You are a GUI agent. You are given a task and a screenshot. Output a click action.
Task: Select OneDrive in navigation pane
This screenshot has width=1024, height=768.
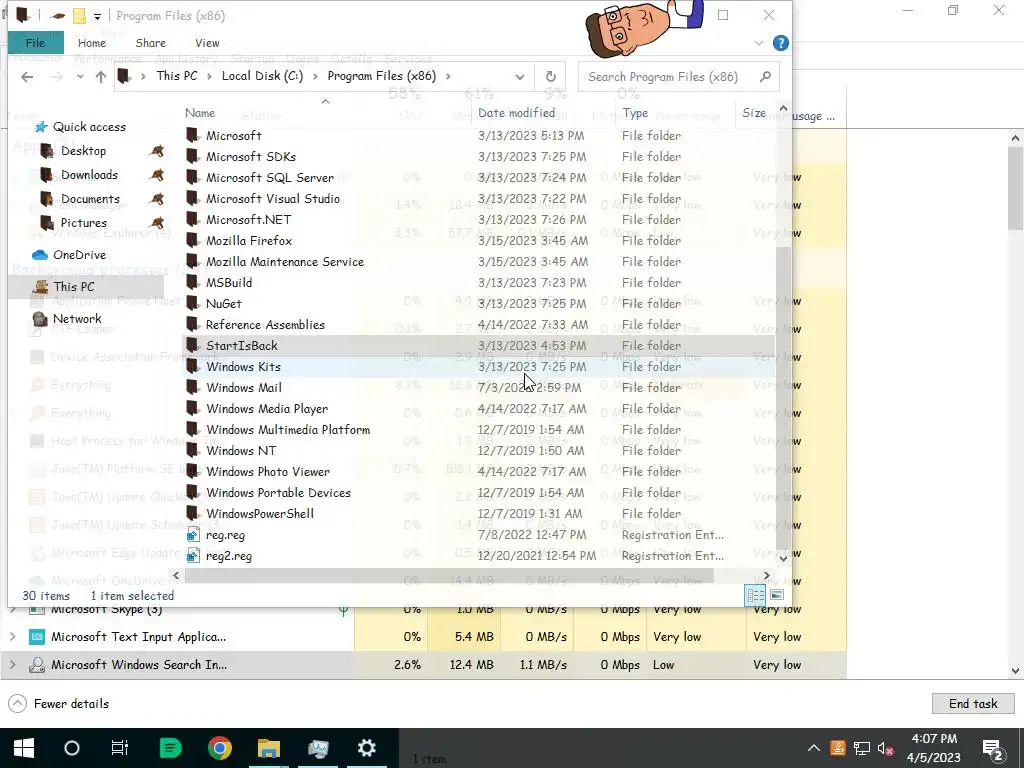coord(79,255)
